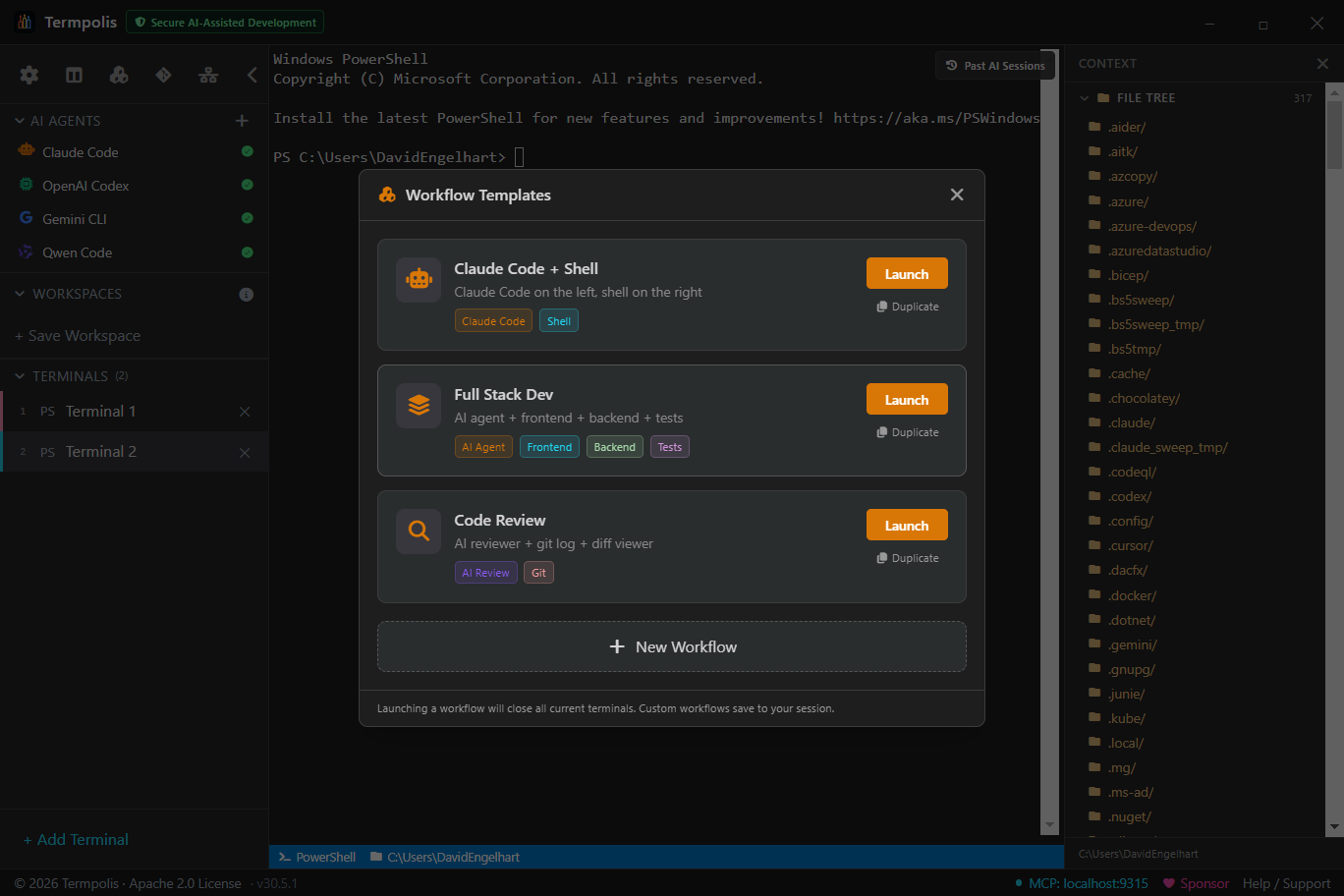Duplicate the Full Stack Dev template
The height and width of the screenshot is (896, 1344).
[x=908, y=432]
